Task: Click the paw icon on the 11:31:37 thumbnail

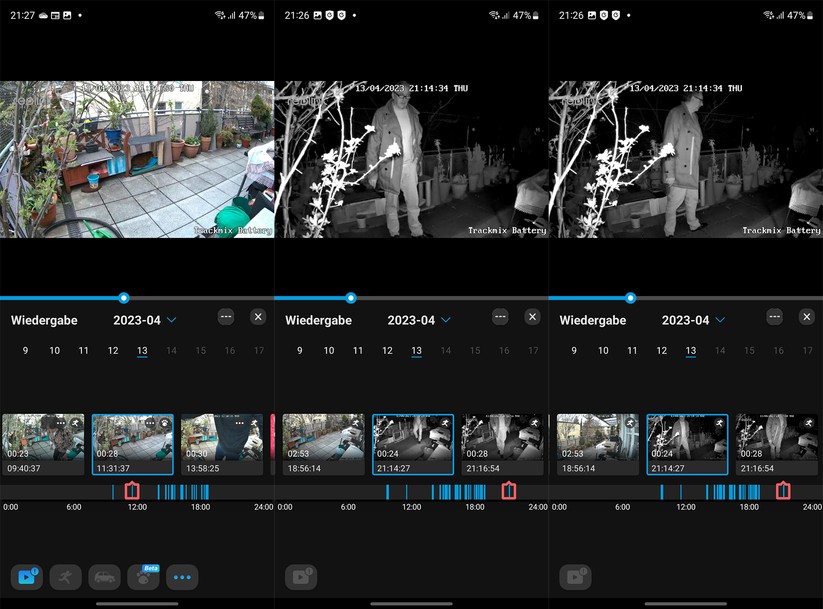Action: point(164,421)
